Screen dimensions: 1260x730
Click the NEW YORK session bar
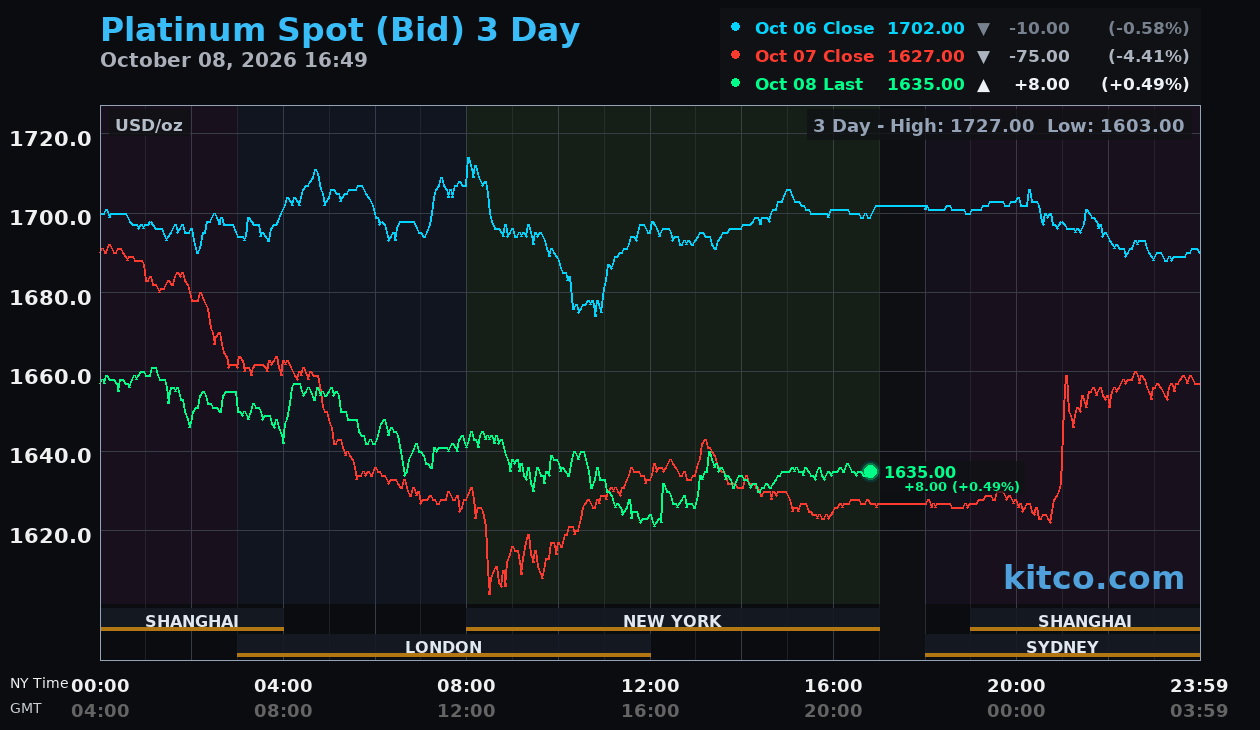(x=672, y=620)
